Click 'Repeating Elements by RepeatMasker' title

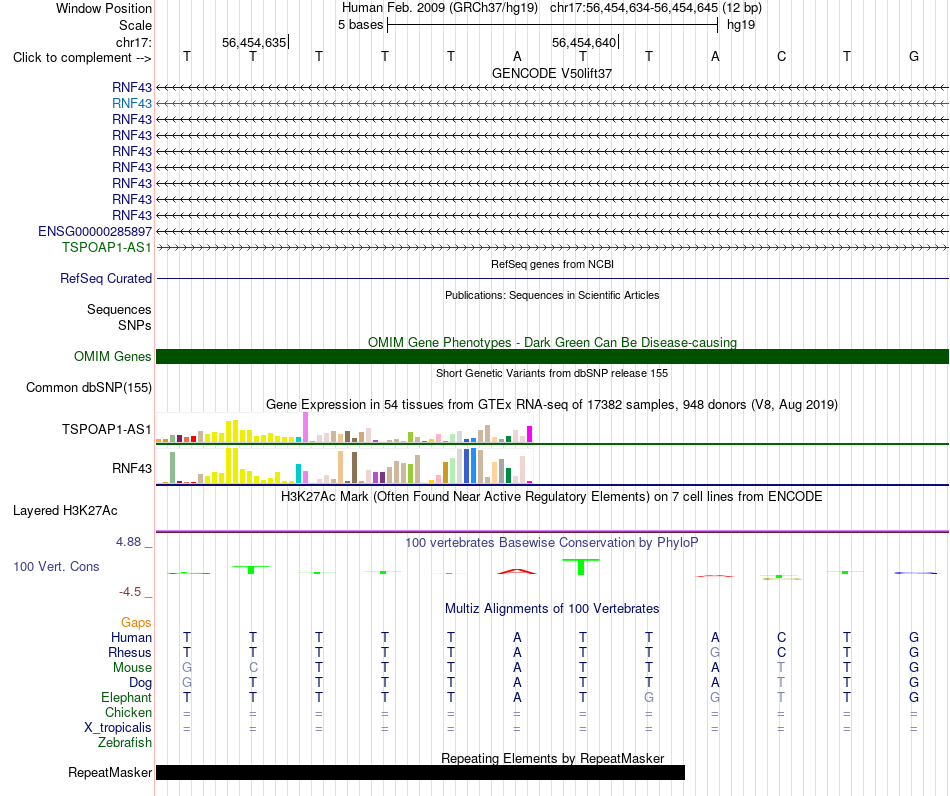552,759
